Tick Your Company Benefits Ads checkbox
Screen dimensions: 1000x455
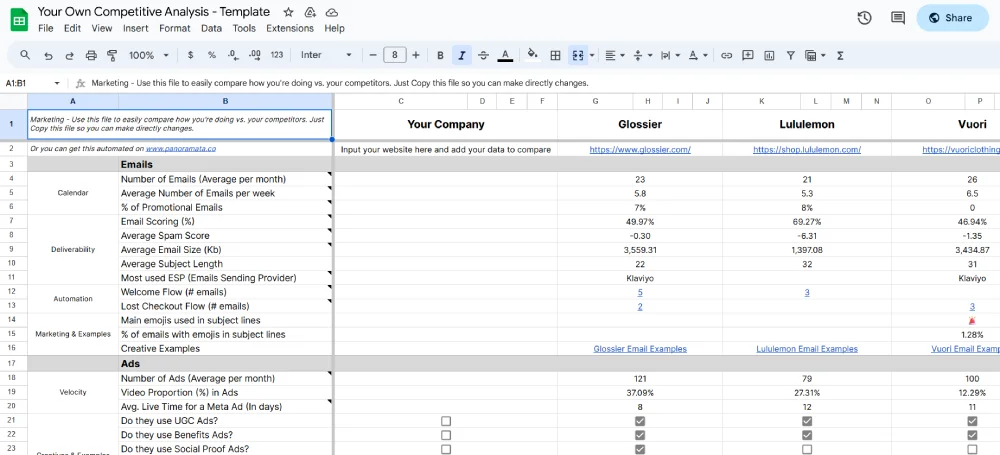pos(446,435)
